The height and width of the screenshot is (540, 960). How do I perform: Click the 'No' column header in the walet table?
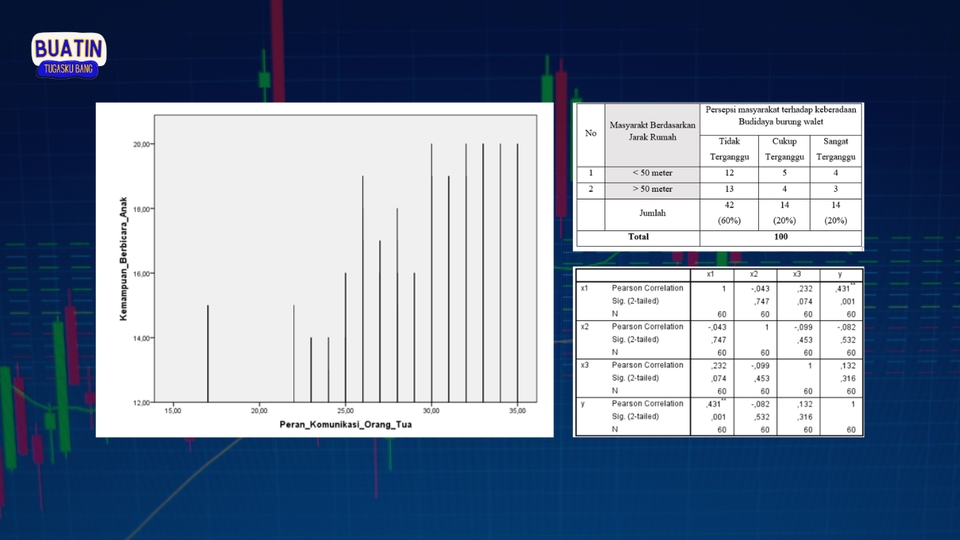(x=590, y=133)
